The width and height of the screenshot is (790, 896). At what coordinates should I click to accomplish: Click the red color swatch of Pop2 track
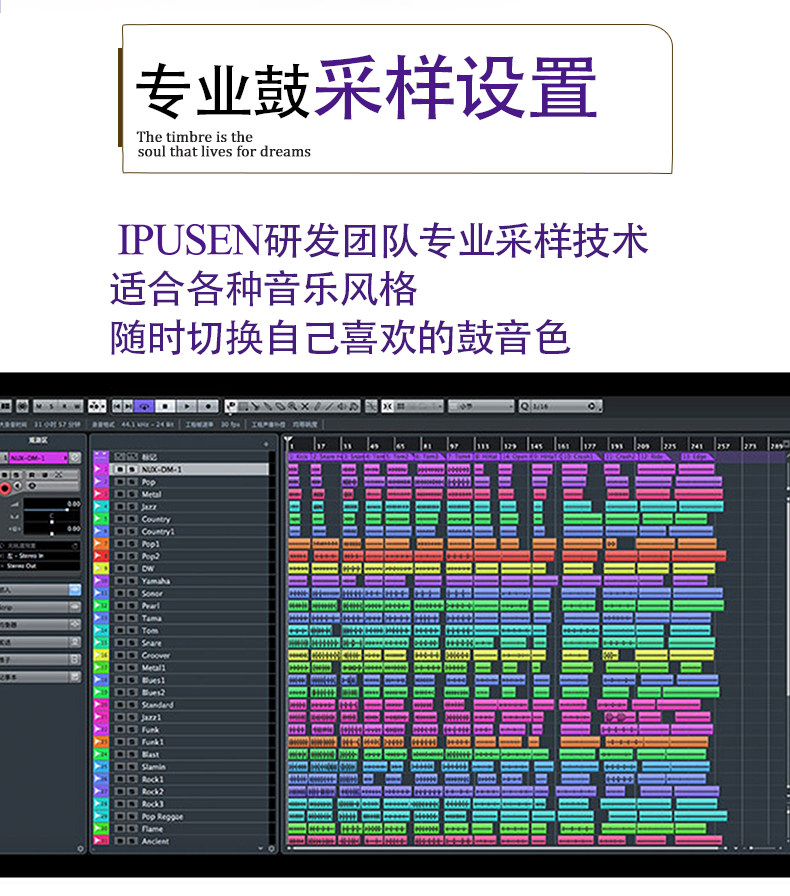tap(101, 555)
